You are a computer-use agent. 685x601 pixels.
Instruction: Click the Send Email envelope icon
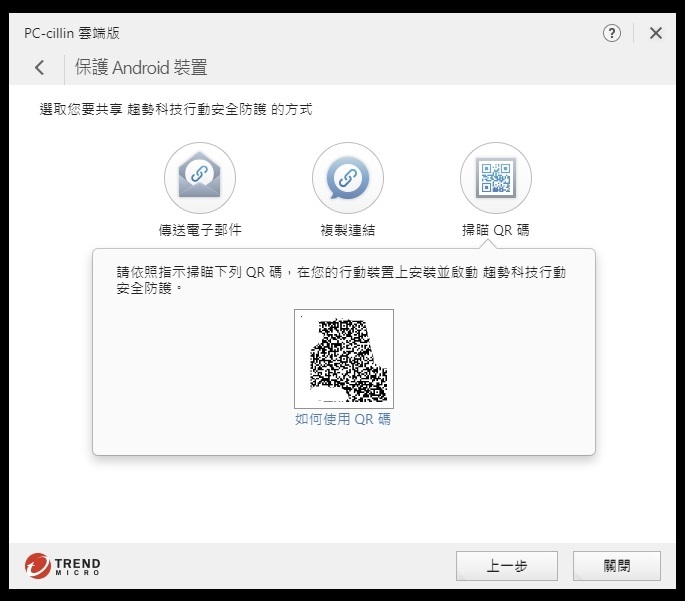pos(200,178)
